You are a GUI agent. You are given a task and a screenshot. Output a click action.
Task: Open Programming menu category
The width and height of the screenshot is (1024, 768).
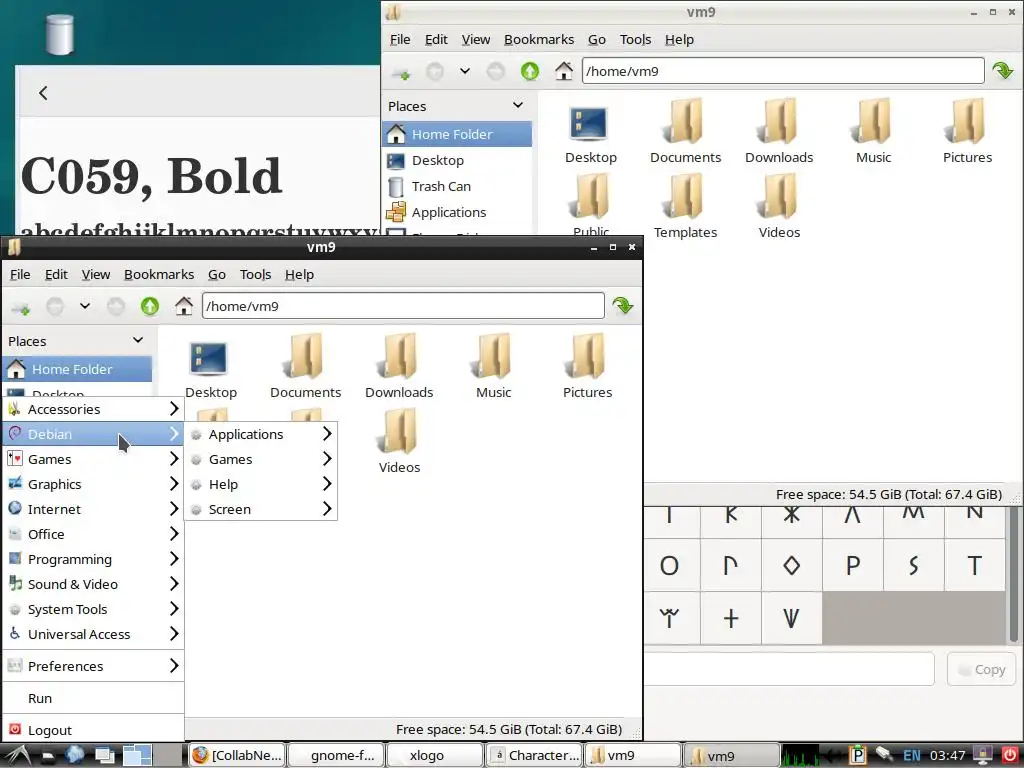click(x=93, y=559)
